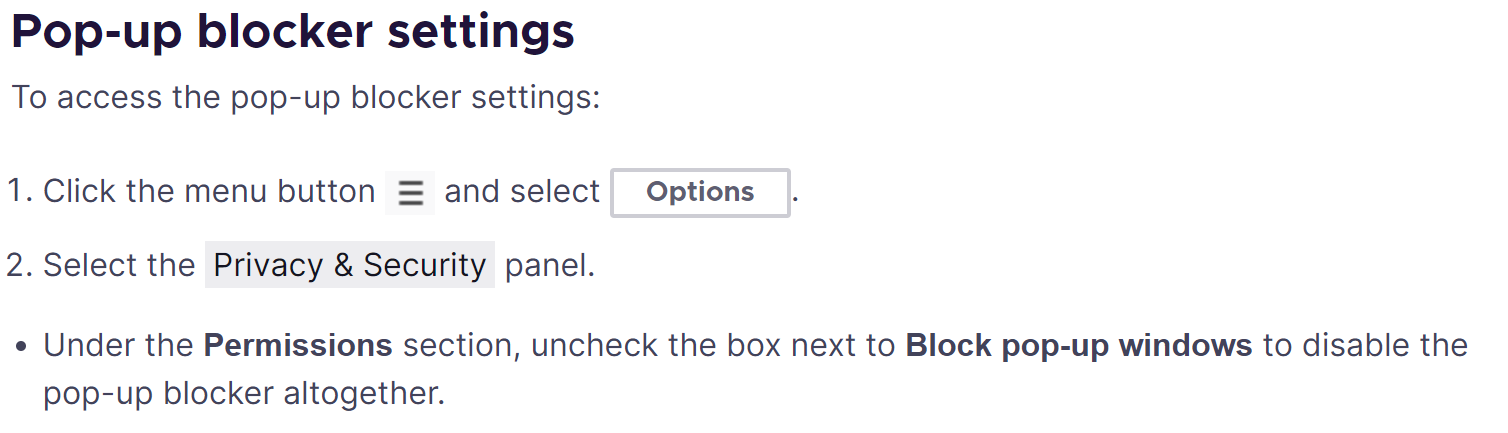Click the step number 2 marker
The width and height of the screenshot is (1508, 433).
(20, 265)
